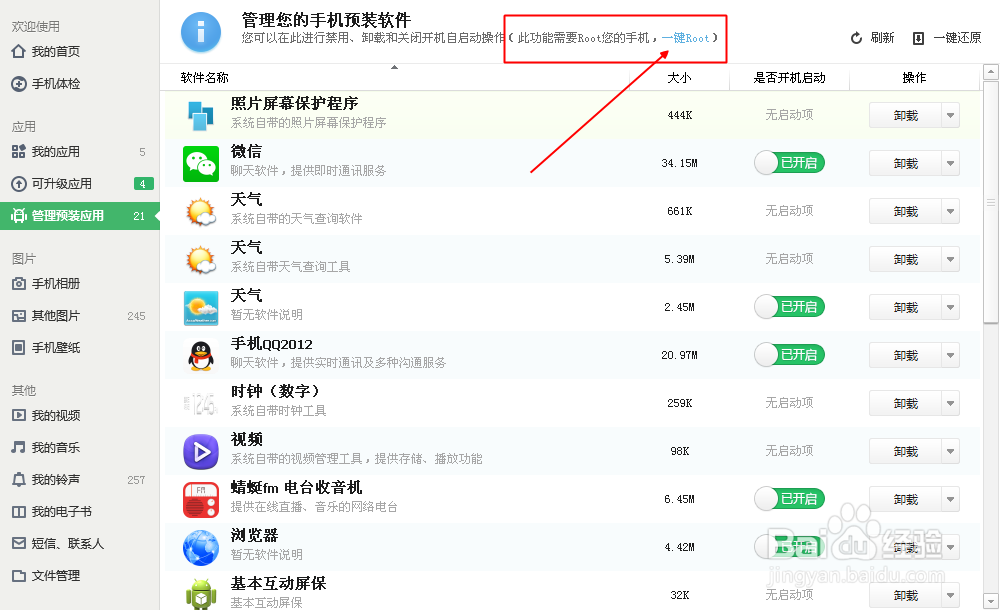The width and height of the screenshot is (1000, 610).
Task: Click the 刷新 refresh icon
Action: (856, 38)
